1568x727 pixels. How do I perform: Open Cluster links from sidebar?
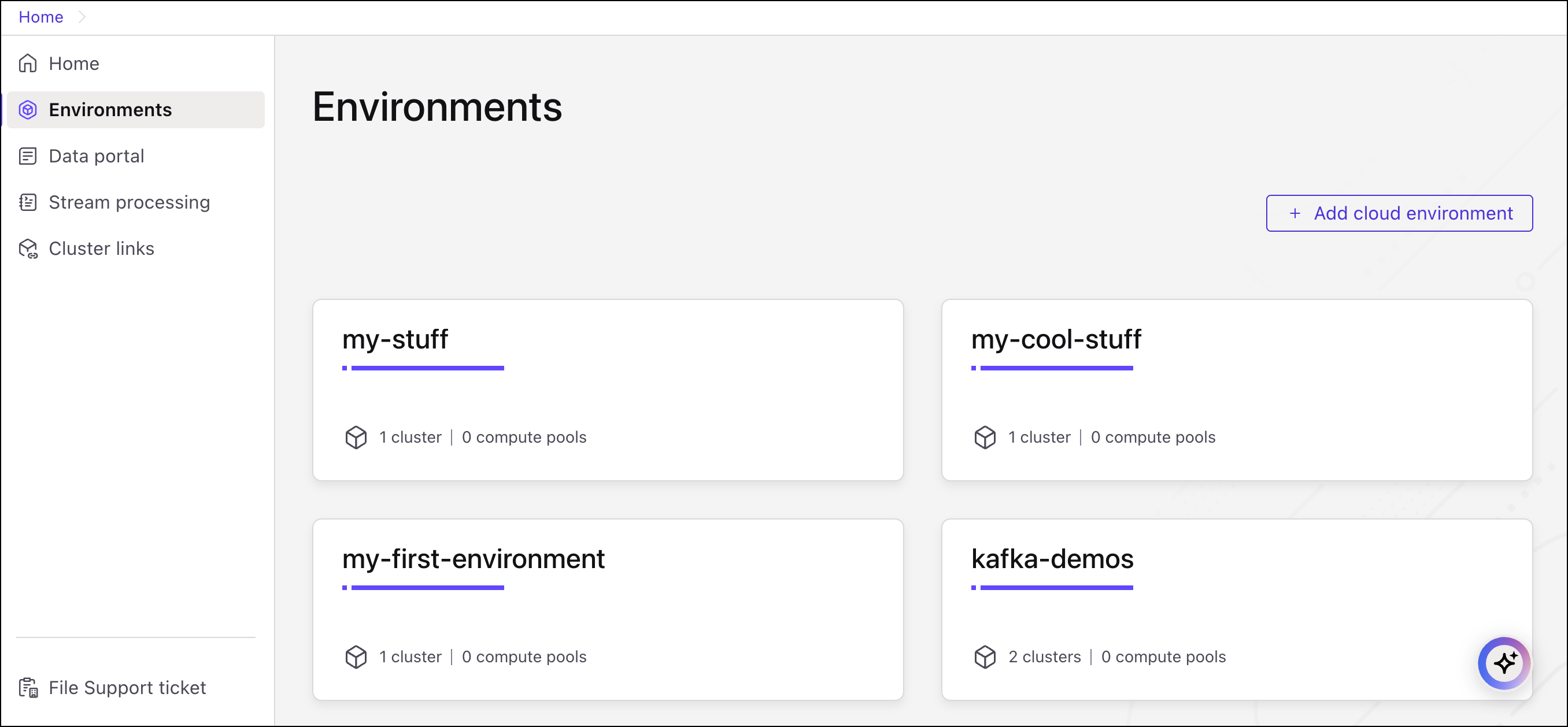click(101, 248)
